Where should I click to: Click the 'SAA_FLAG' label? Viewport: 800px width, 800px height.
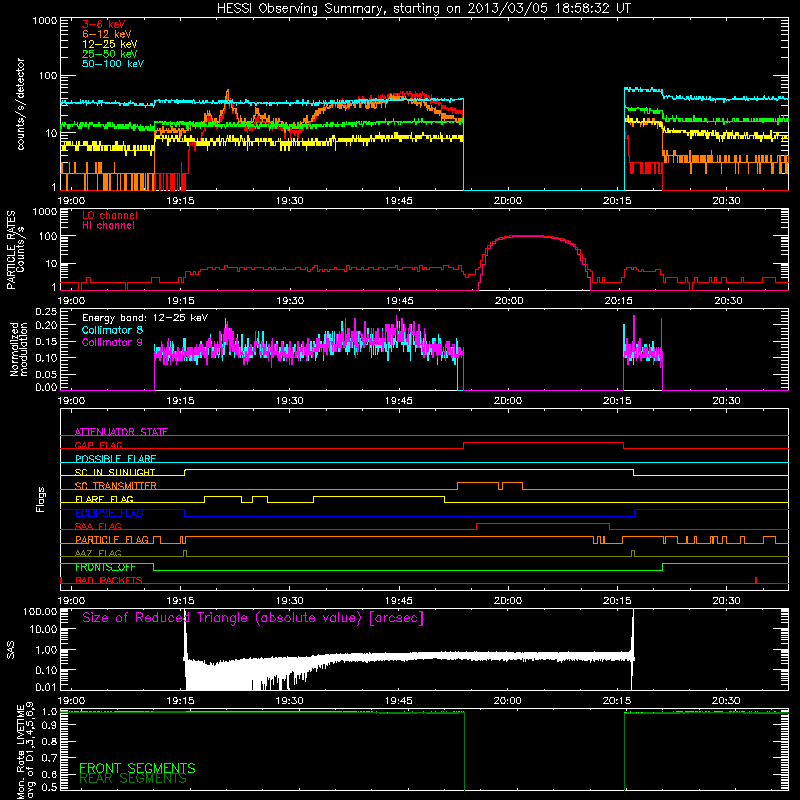coord(98,526)
